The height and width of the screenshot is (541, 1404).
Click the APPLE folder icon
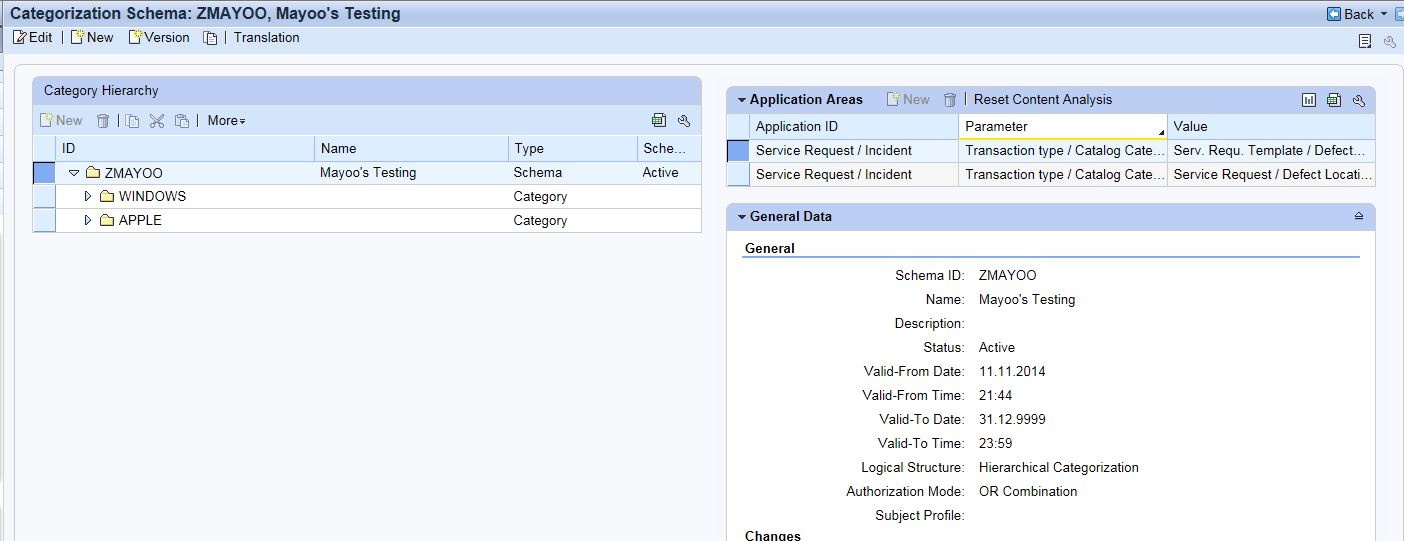pyautogui.click(x=107, y=220)
